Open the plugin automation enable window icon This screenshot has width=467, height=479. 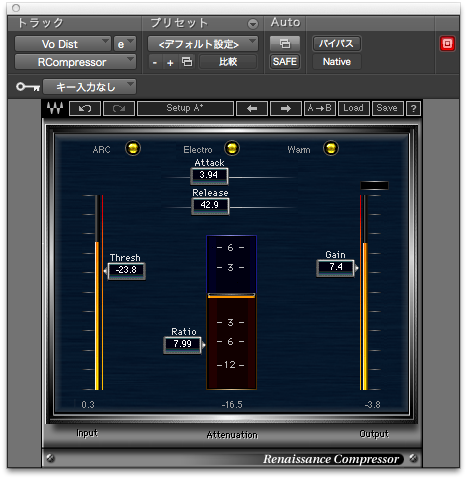[285, 44]
